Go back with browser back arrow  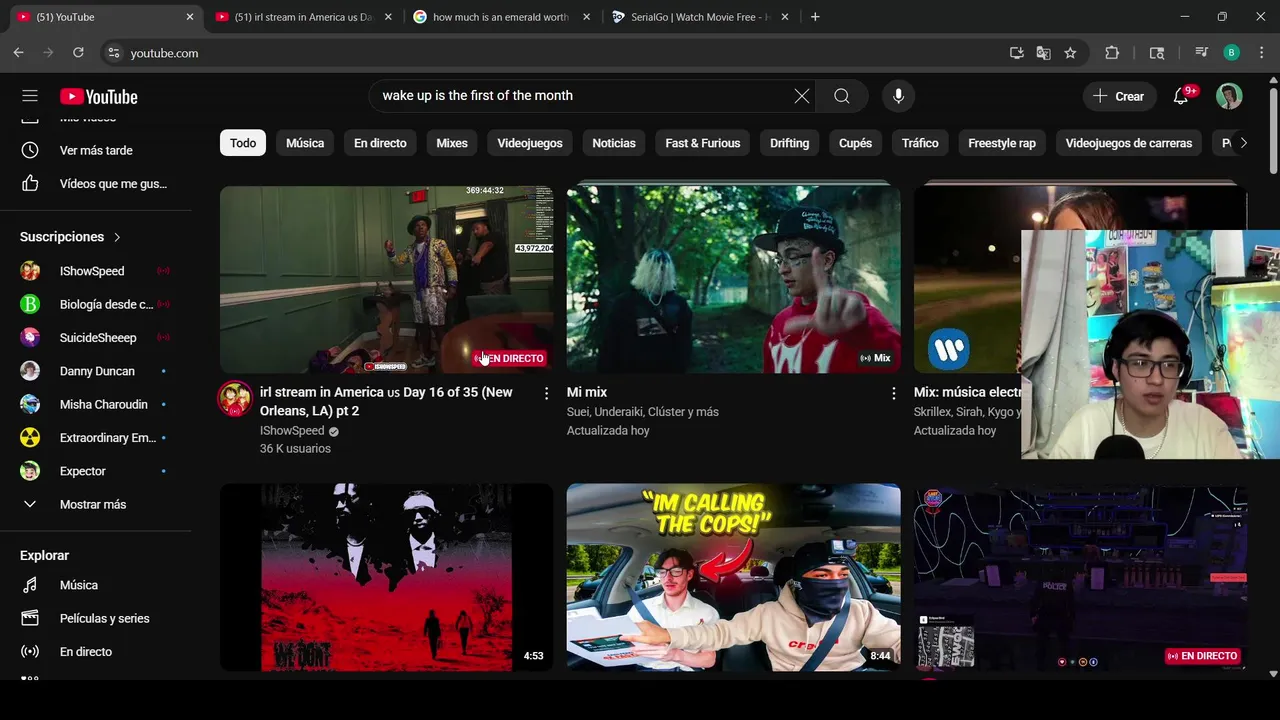pyautogui.click(x=18, y=53)
